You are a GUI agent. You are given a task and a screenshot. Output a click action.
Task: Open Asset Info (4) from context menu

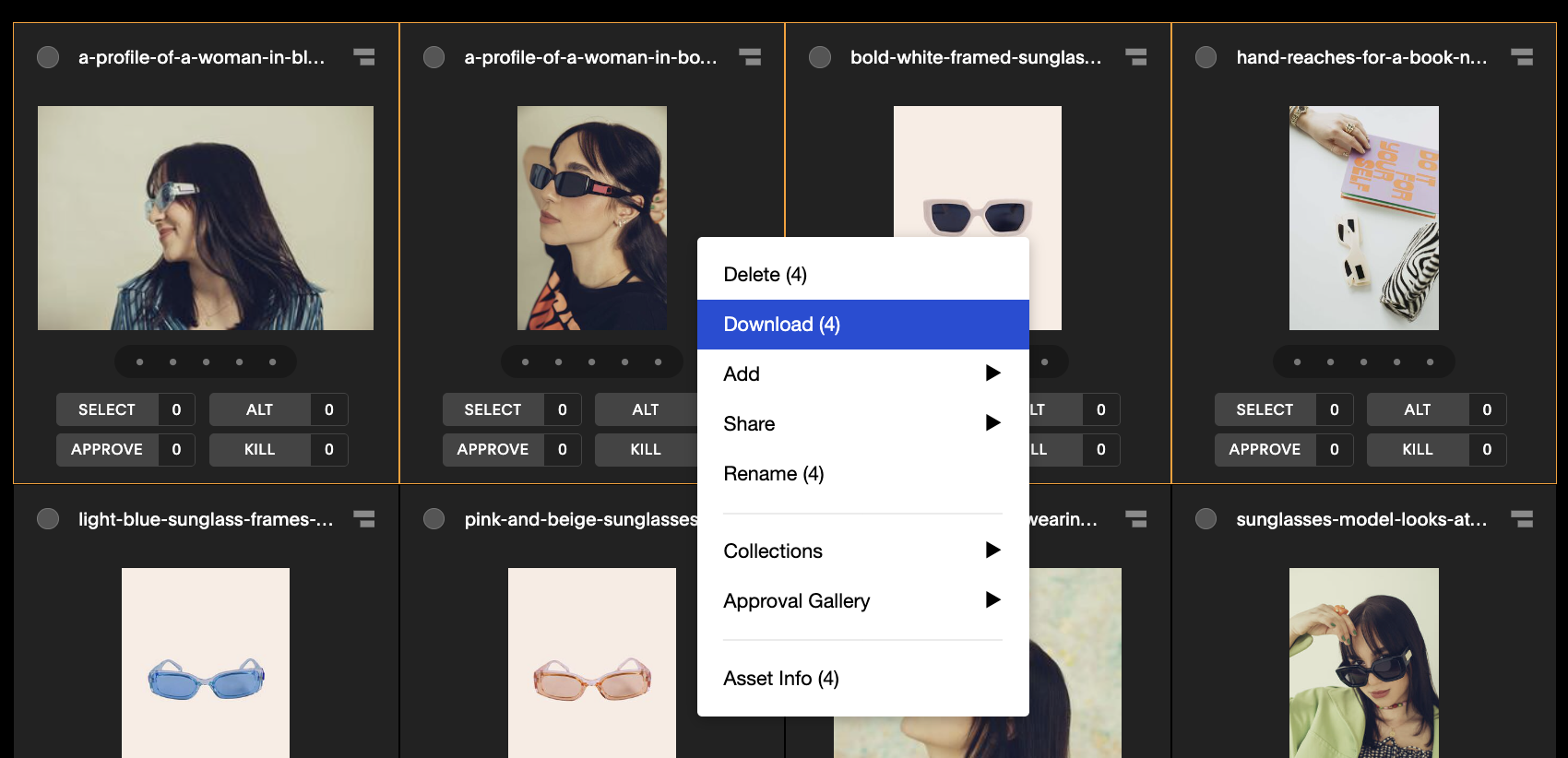pyautogui.click(x=862, y=679)
